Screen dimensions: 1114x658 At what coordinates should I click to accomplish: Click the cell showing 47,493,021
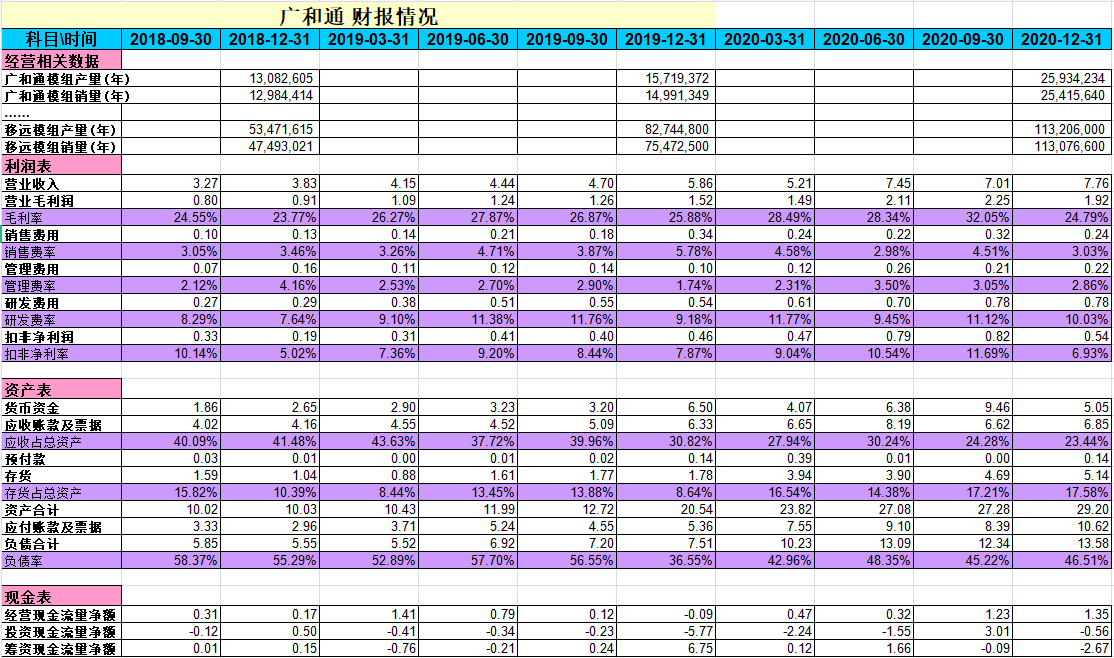tap(270, 146)
